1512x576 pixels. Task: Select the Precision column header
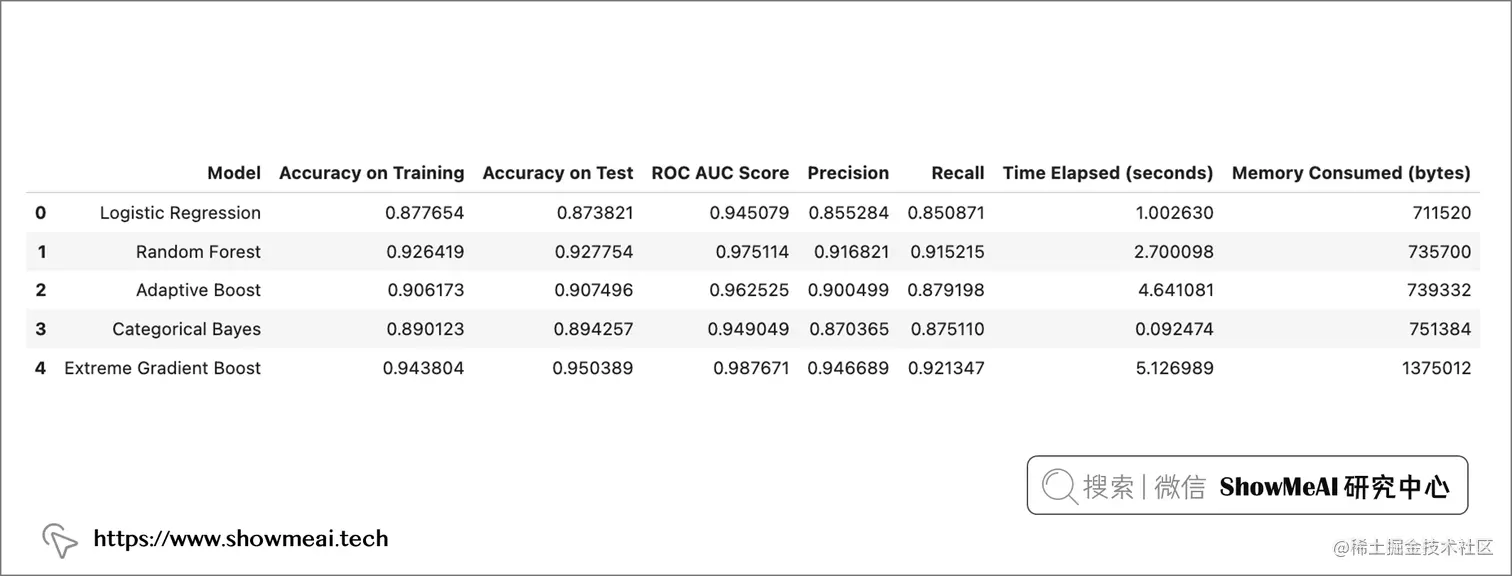(x=848, y=173)
